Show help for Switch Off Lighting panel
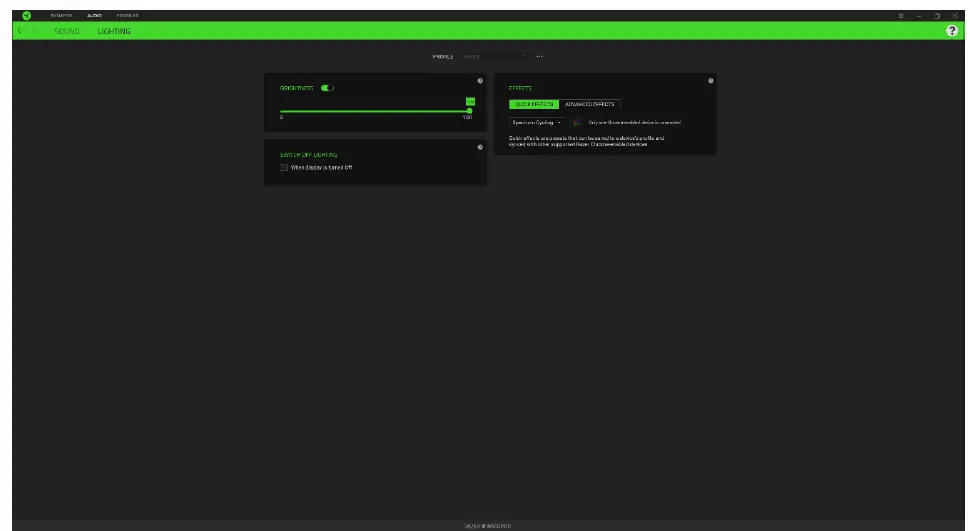 tap(480, 147)
